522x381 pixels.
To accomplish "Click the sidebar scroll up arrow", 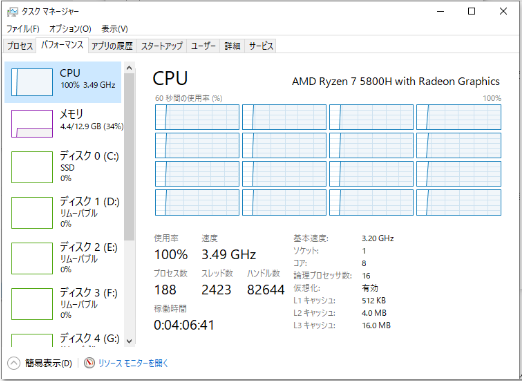I will click(x=129, y=68).
